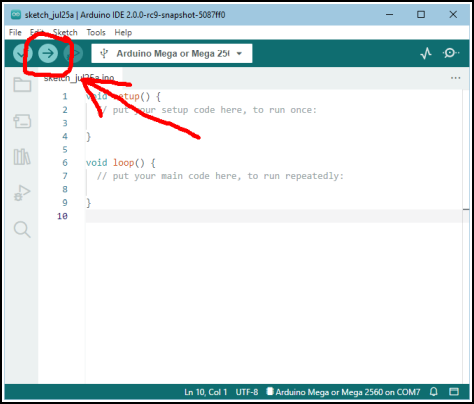Toggle the bottom panel icon in status bar
This screenshot has width=474, height=404.
click(x=454, y=392)
